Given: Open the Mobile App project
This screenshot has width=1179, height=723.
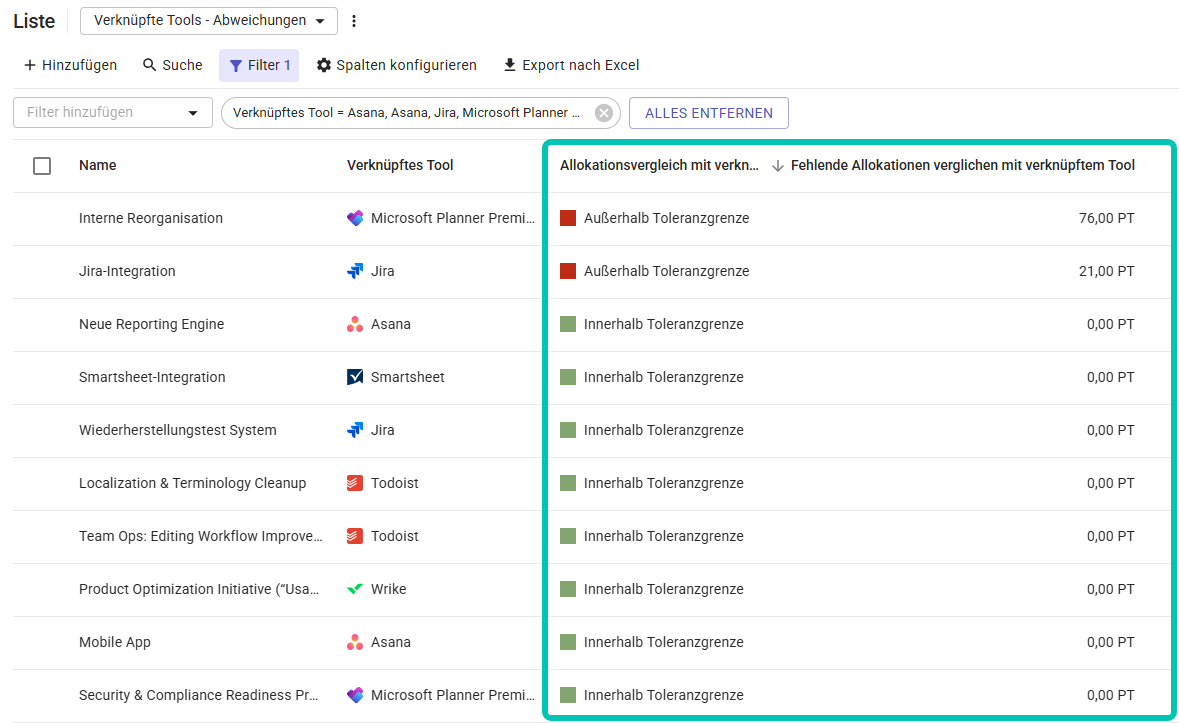Looking at the screenshot, I should click(115, 642).
